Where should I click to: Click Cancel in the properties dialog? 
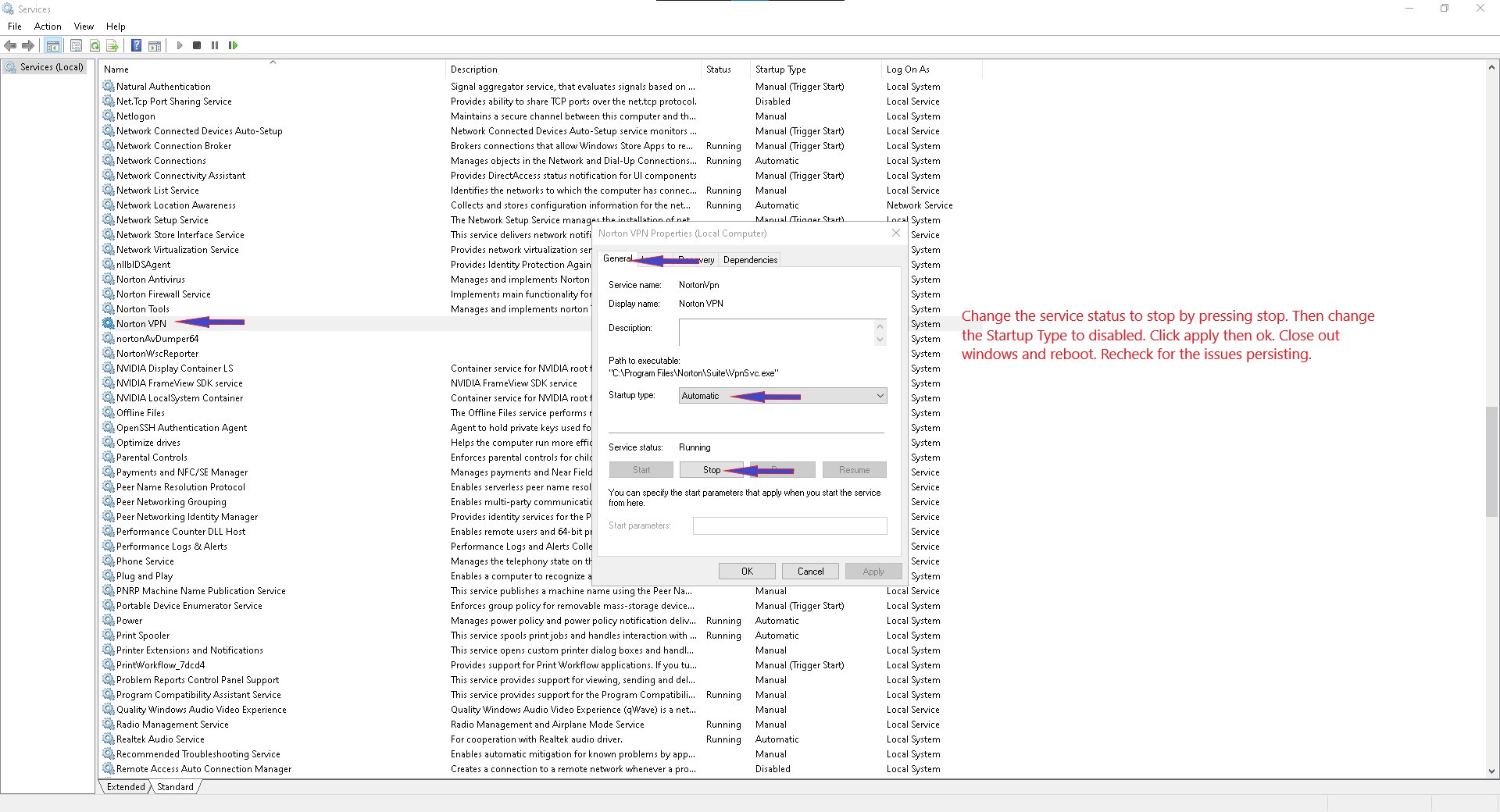click(810, 572)
